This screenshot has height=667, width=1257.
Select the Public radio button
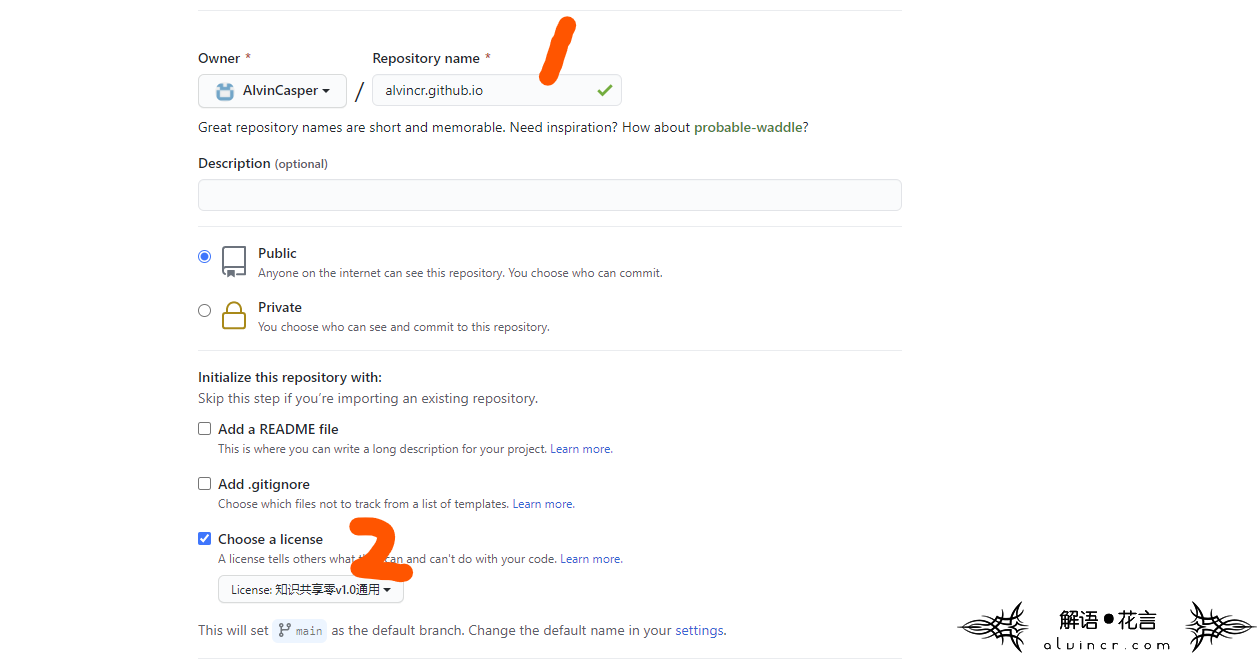pos(205,256)
